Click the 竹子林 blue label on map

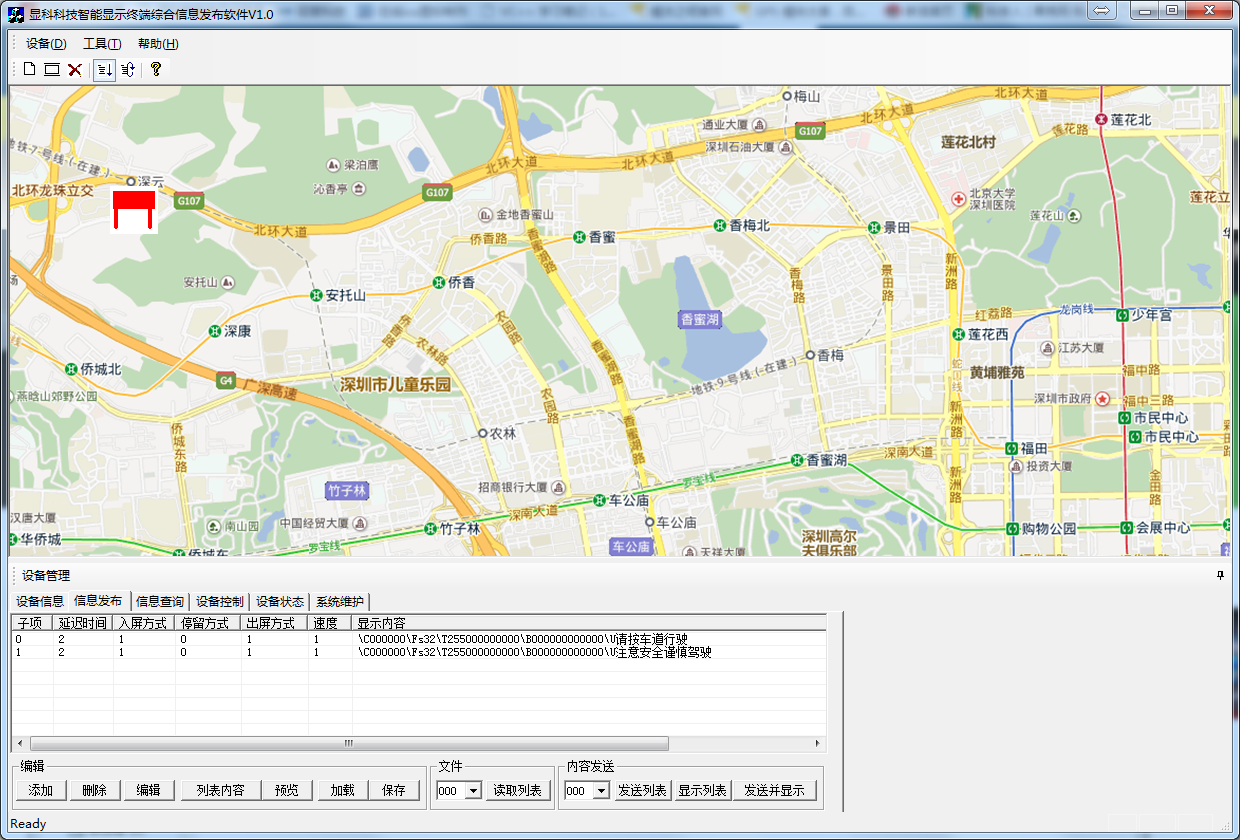coord(348,490)
